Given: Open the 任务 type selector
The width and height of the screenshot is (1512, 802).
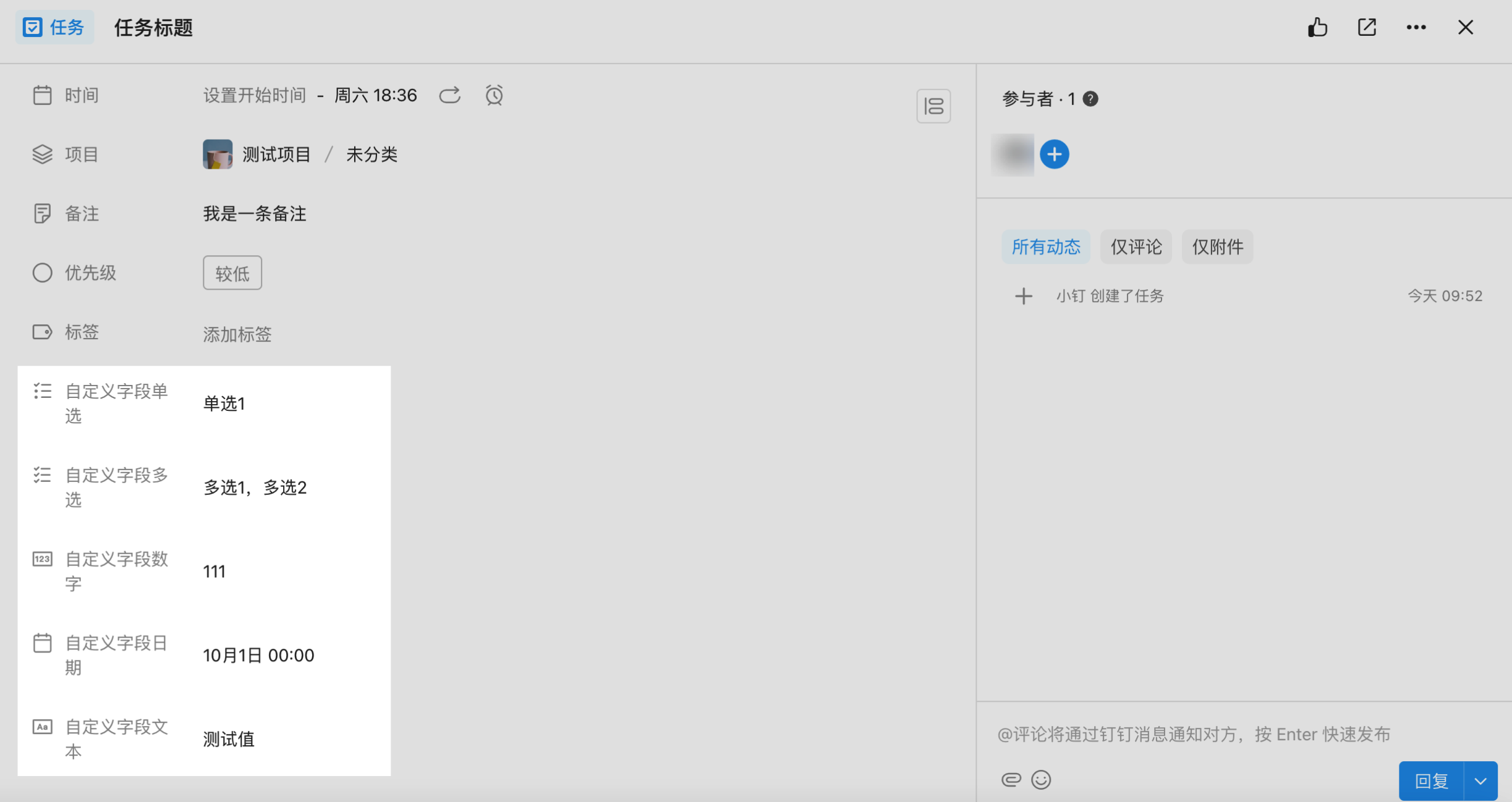Looking at the screenshot, I should (x=54, y=27).
